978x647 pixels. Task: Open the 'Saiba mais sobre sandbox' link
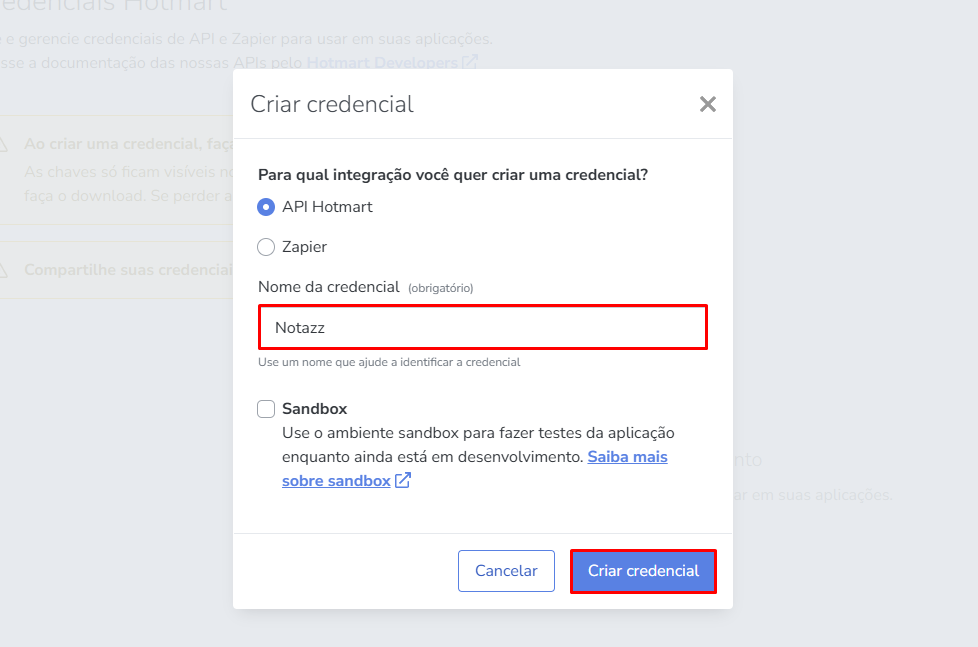pos(627,457)
